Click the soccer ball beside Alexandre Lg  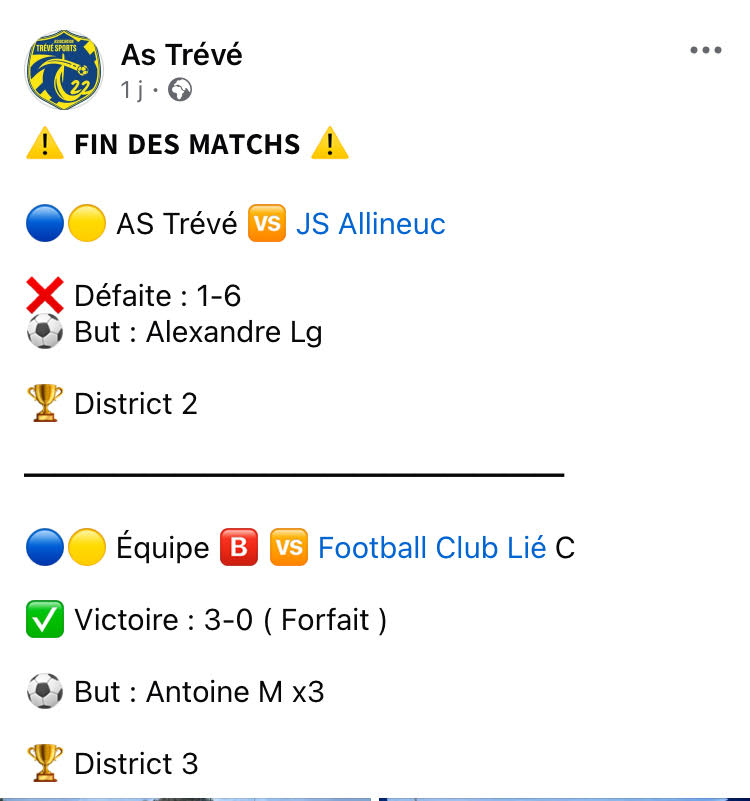45,332
